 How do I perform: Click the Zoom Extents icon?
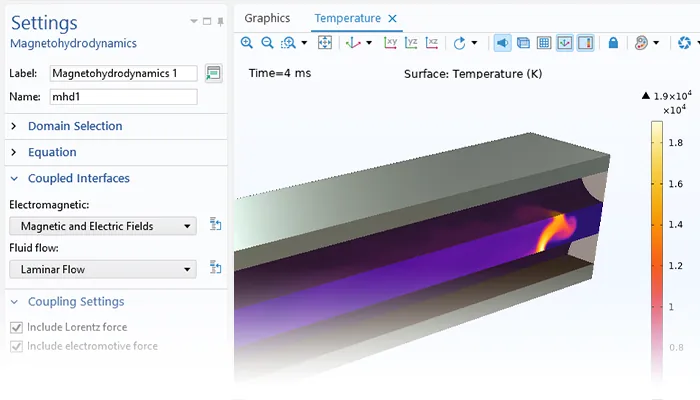pos(324,43)
